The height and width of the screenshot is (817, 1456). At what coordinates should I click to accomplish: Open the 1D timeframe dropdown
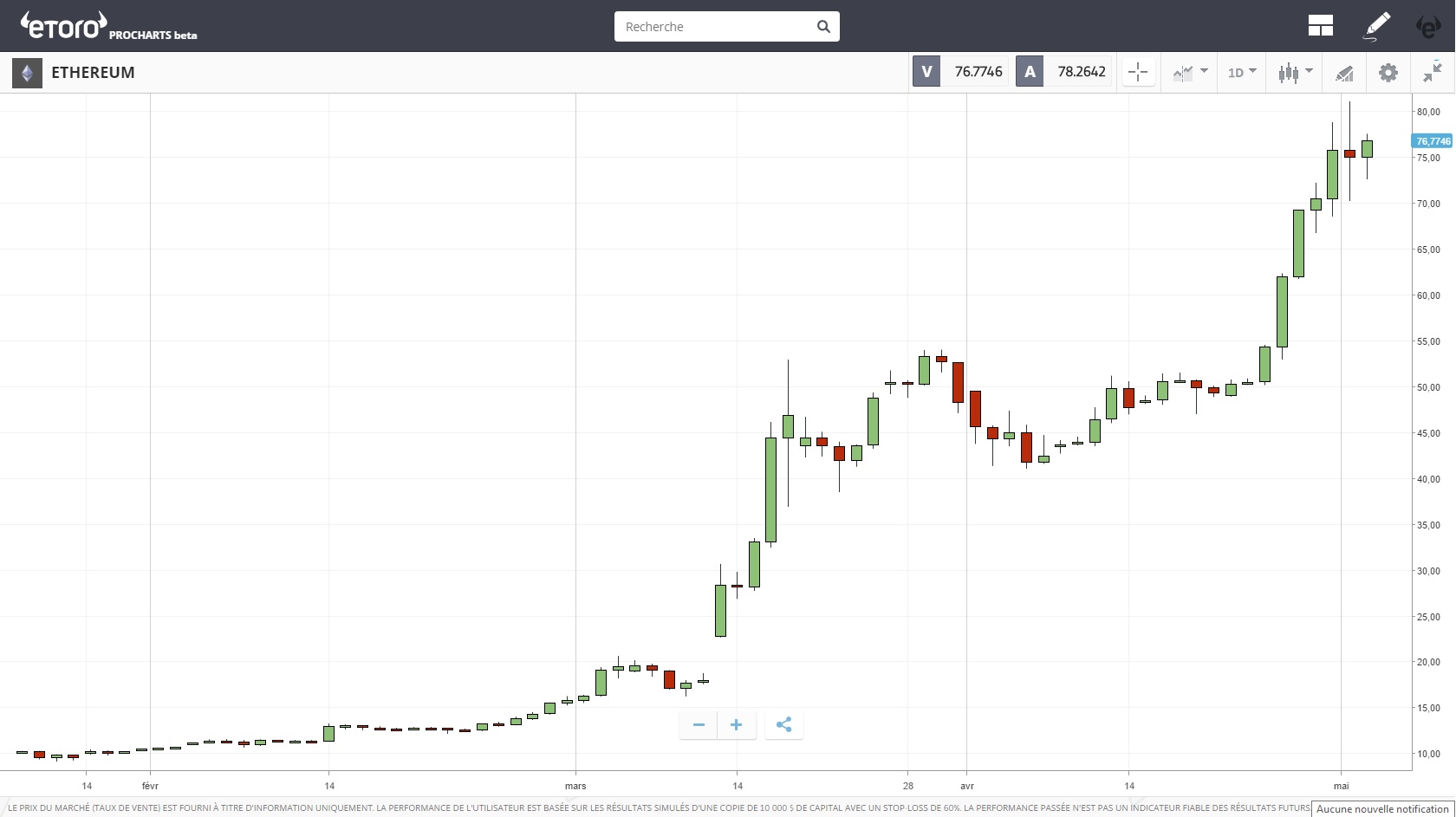click(x=1242, y=73)
